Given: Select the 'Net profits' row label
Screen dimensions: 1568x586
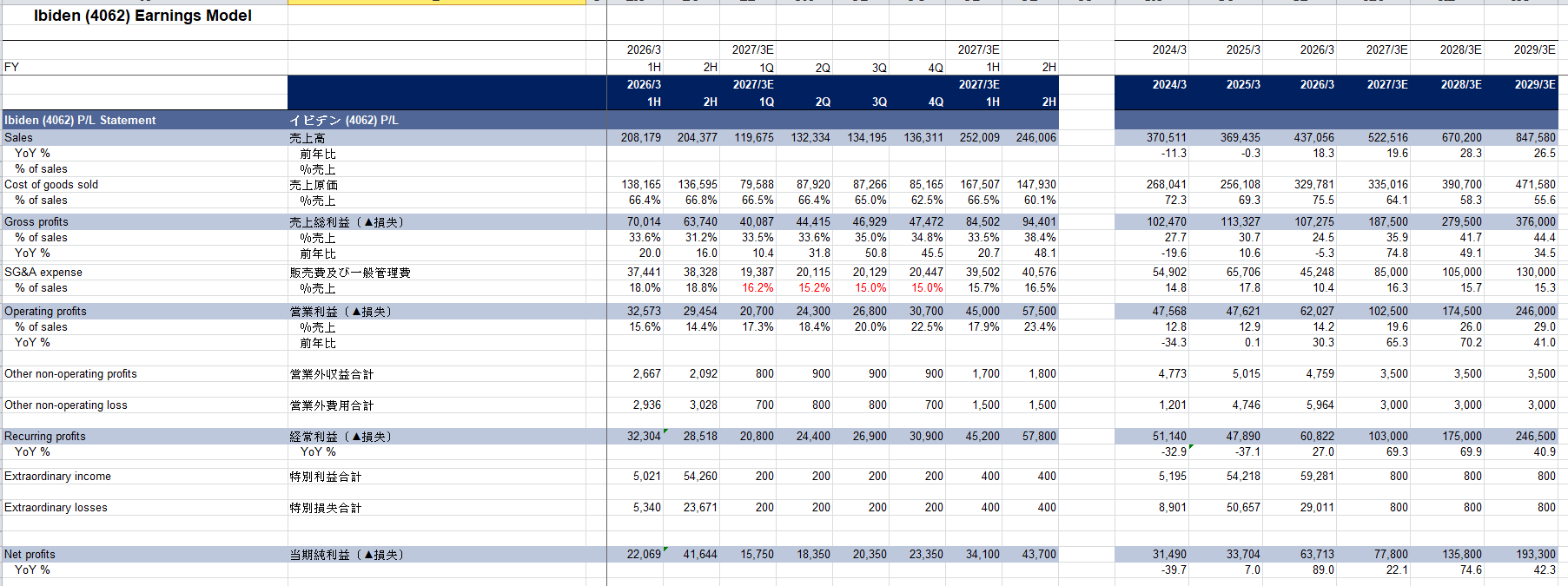Looking at the screenshot, I should 30,554.
